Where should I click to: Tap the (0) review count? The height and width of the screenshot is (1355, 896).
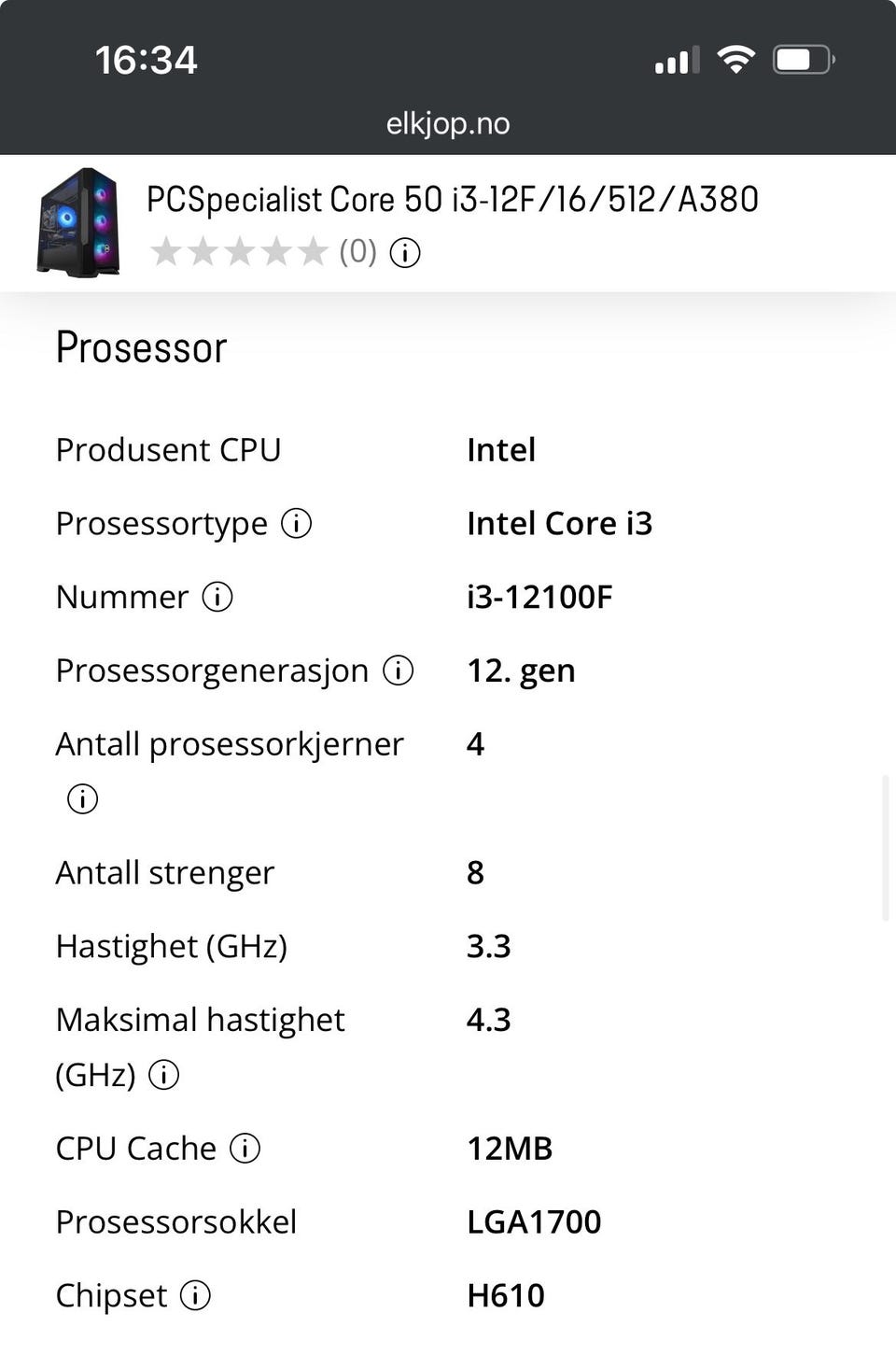click(x=357, y=252)
